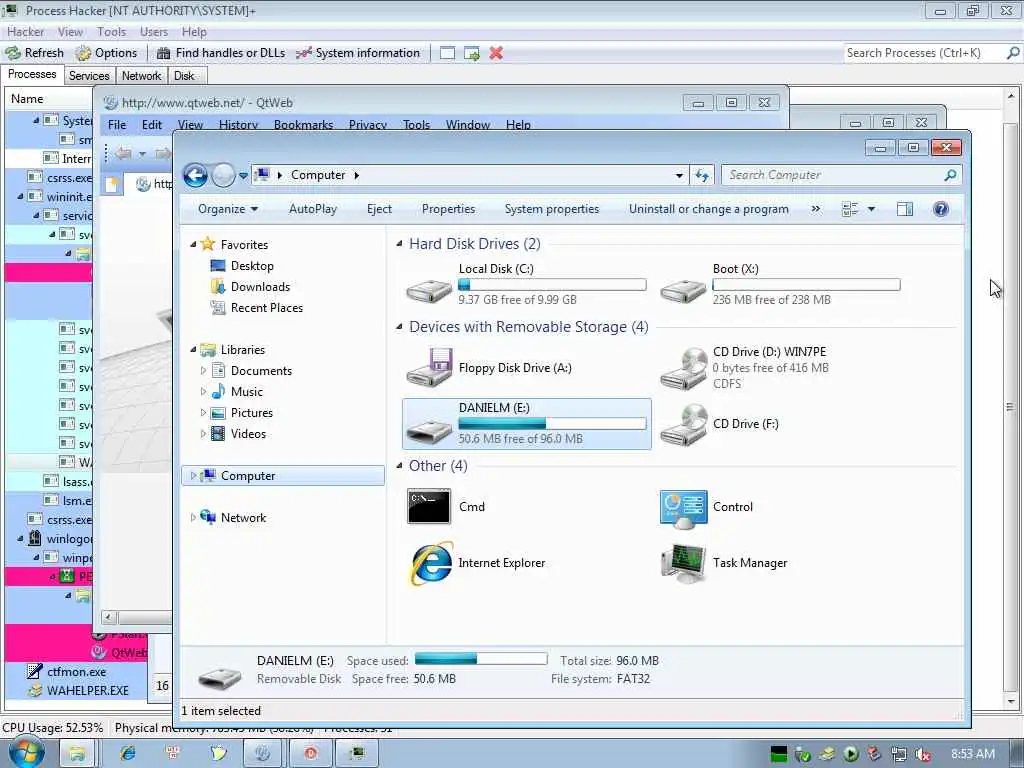
Task: Switch to the Services tab
Action: (89, 76)
